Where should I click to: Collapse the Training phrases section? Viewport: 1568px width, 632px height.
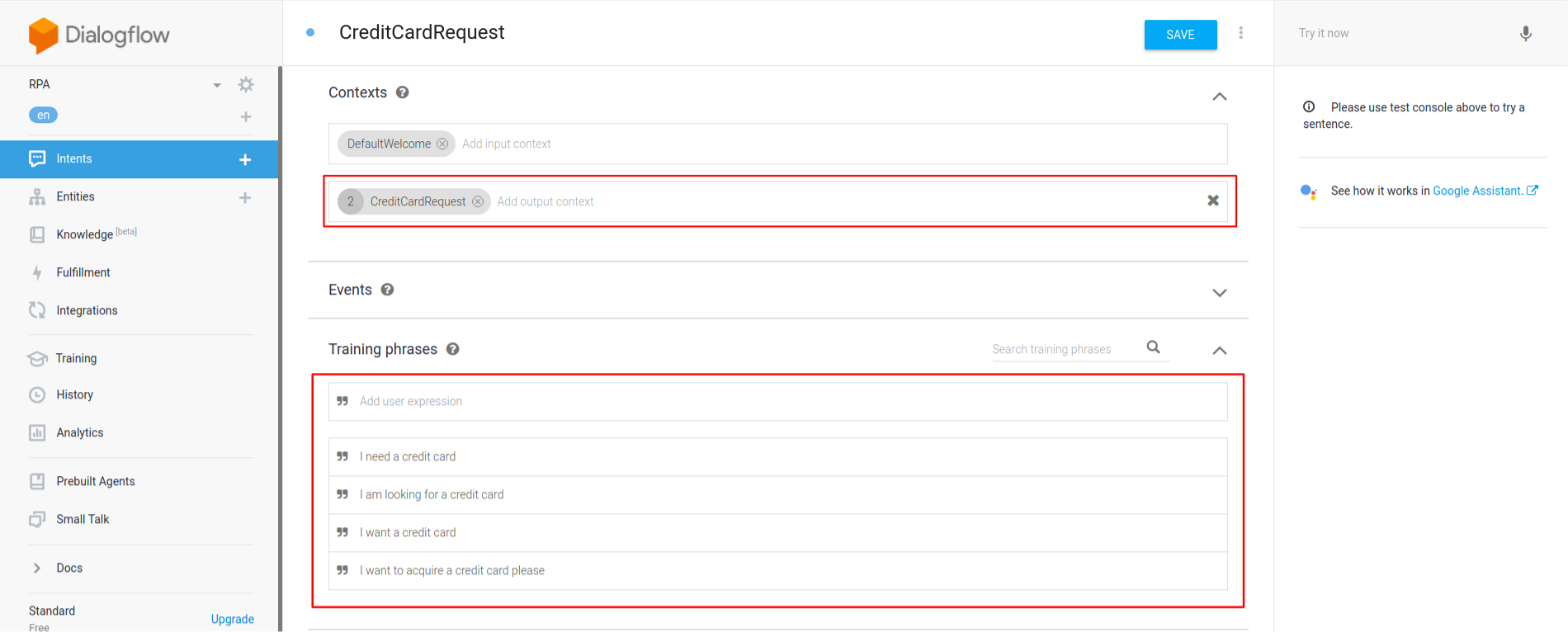tap(1219, 351)
